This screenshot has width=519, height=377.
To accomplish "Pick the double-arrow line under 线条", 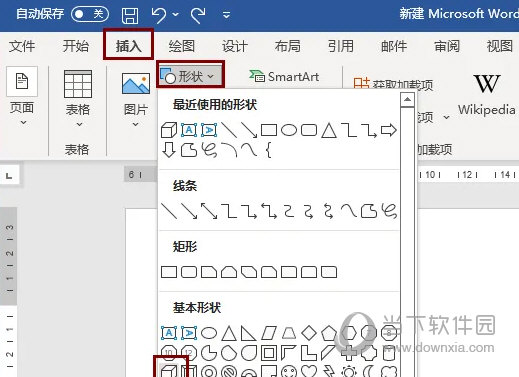I will click(209, 211).
